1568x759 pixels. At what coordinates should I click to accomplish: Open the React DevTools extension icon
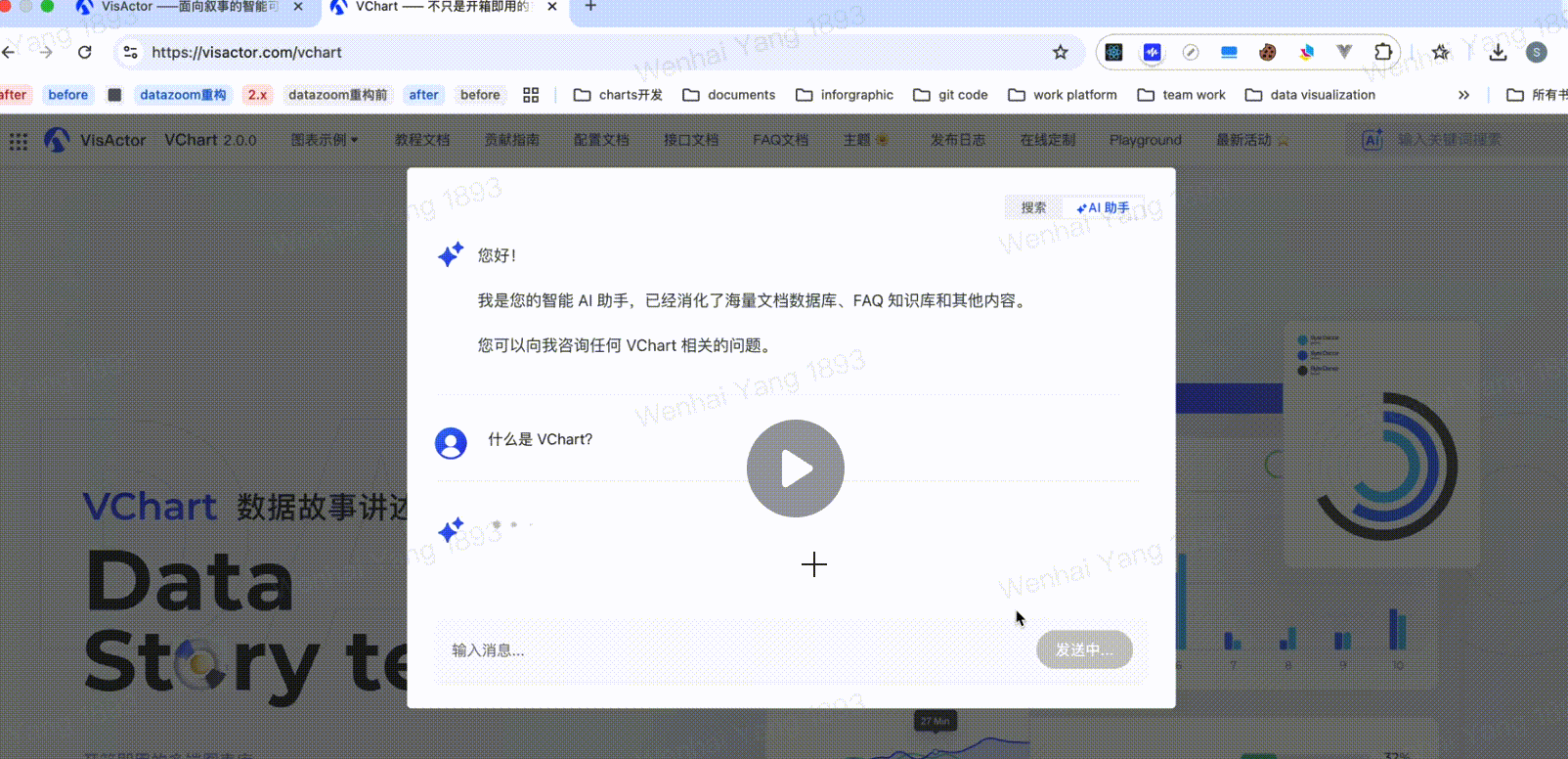(x=1113, y=53)
